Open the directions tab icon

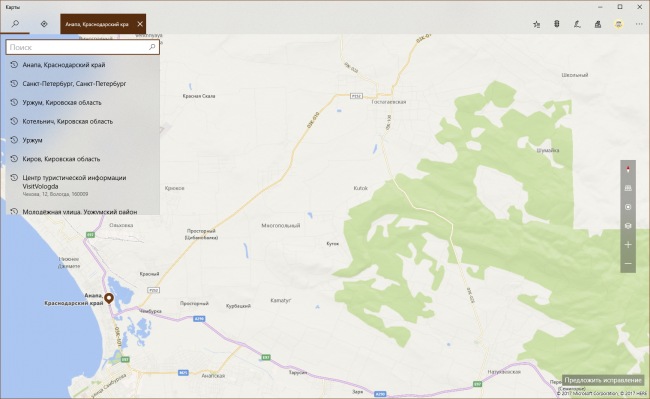pos(44,24)
